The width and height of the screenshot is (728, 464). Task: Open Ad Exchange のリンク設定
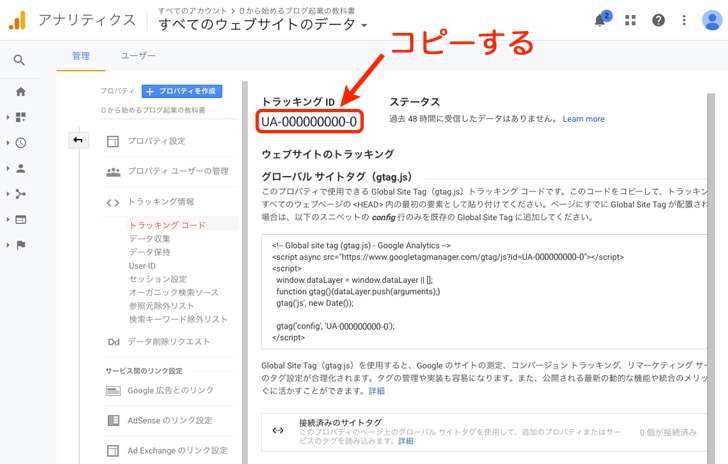click(177, 451)
